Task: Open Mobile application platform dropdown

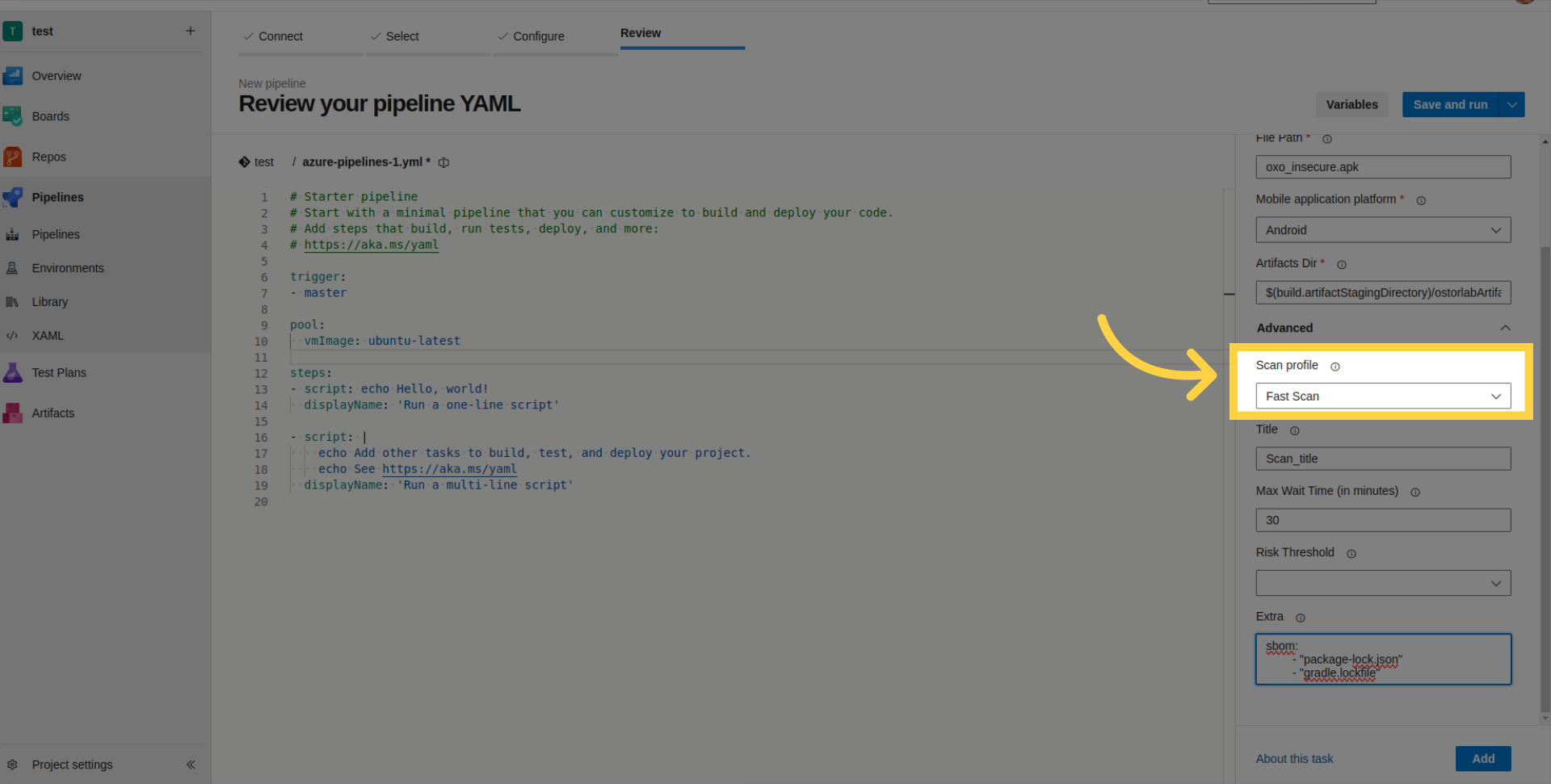Action: point(1382,230)
